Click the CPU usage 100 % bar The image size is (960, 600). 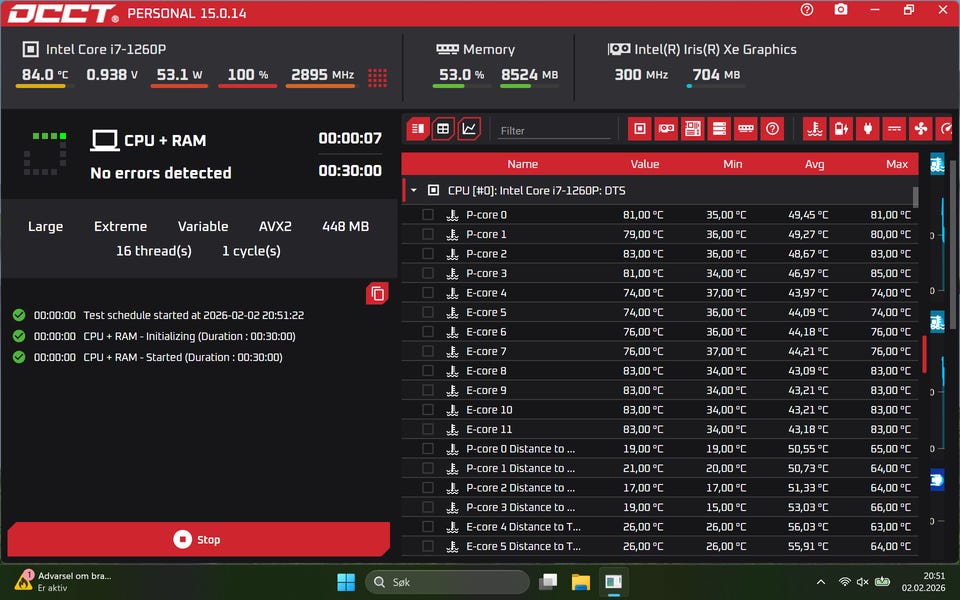(x=247, y=86)
